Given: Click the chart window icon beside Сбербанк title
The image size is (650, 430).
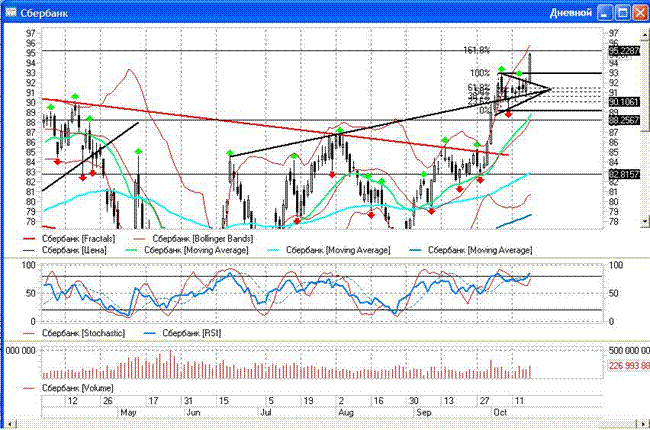Looking at the screenshot, I should (11, 12).
